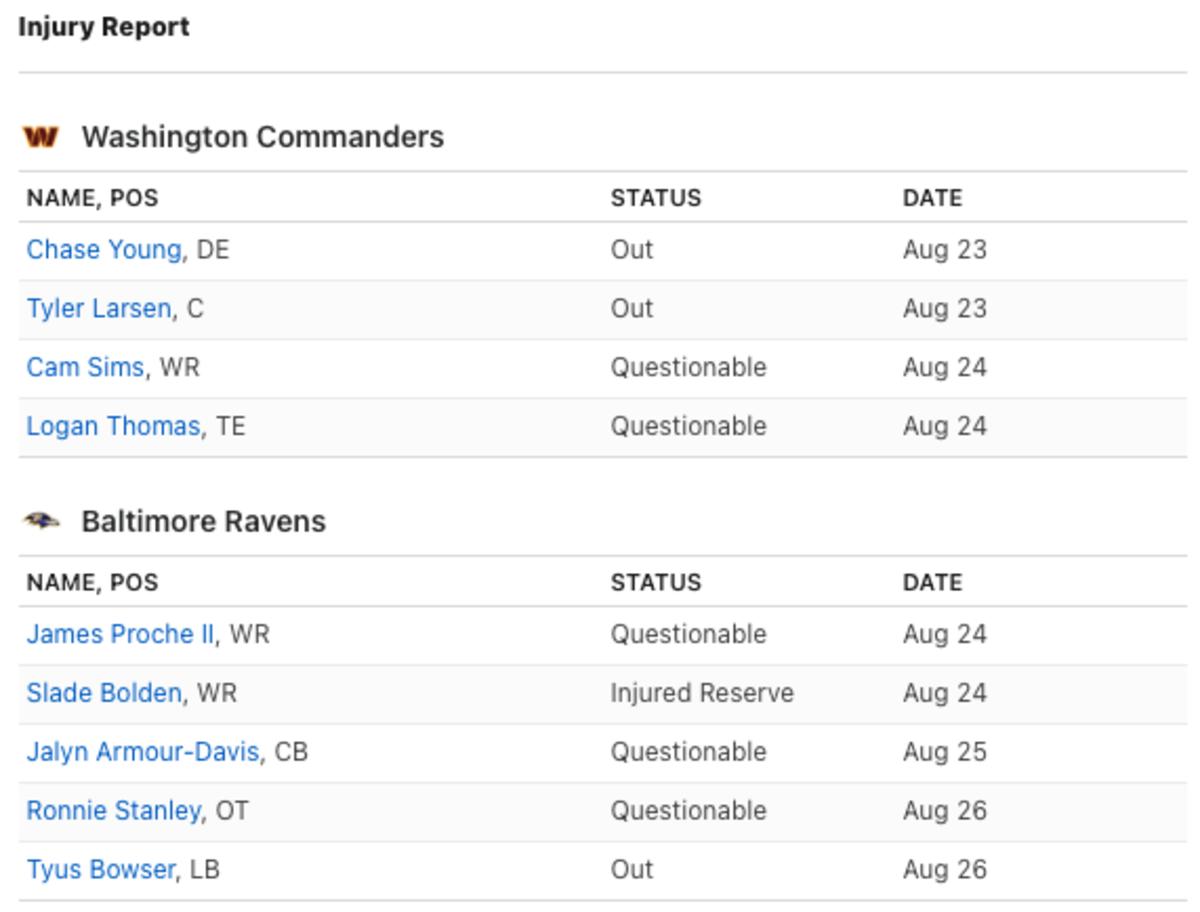The width and height of the screenshot is (1200, 912).
Task: Select the Jalyn Armour-Davis link
Action: (143, 752)
